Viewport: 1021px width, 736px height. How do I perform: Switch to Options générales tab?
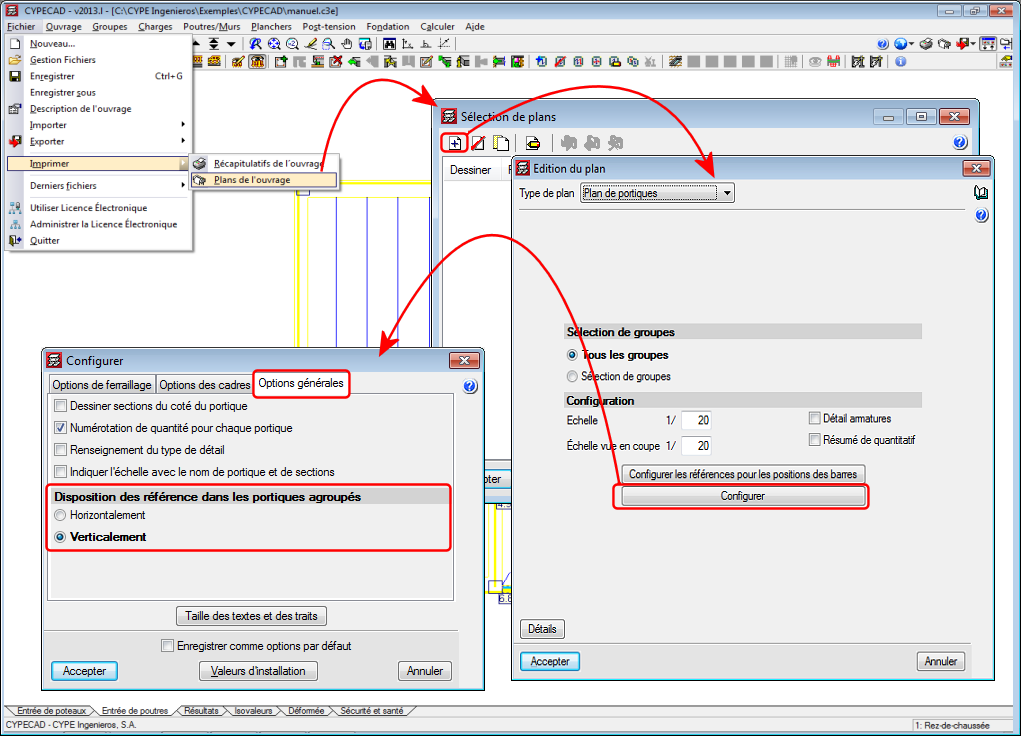[301, 383]
